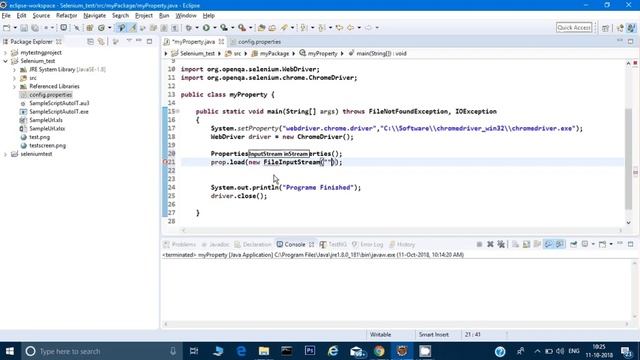
Task: Open the Navigate menu
Action: pyautogui.click(x=94, y=16)
